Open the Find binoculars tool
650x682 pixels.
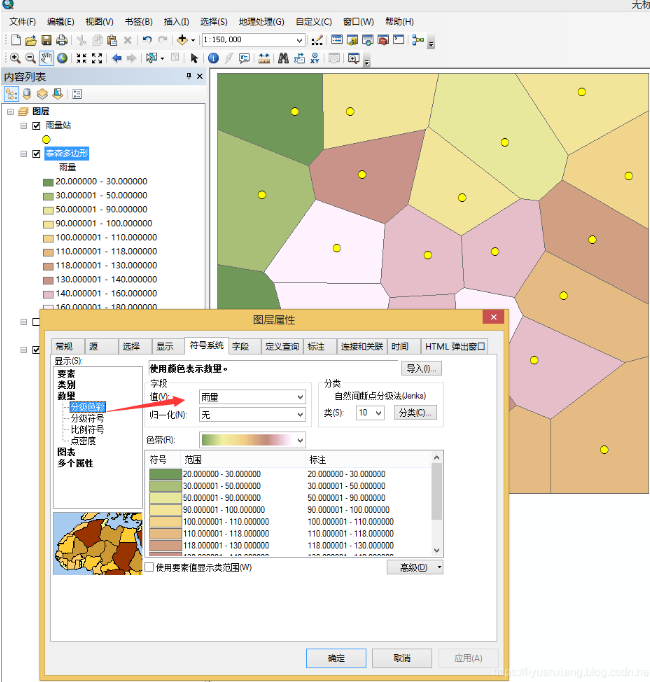click(283, 58)
